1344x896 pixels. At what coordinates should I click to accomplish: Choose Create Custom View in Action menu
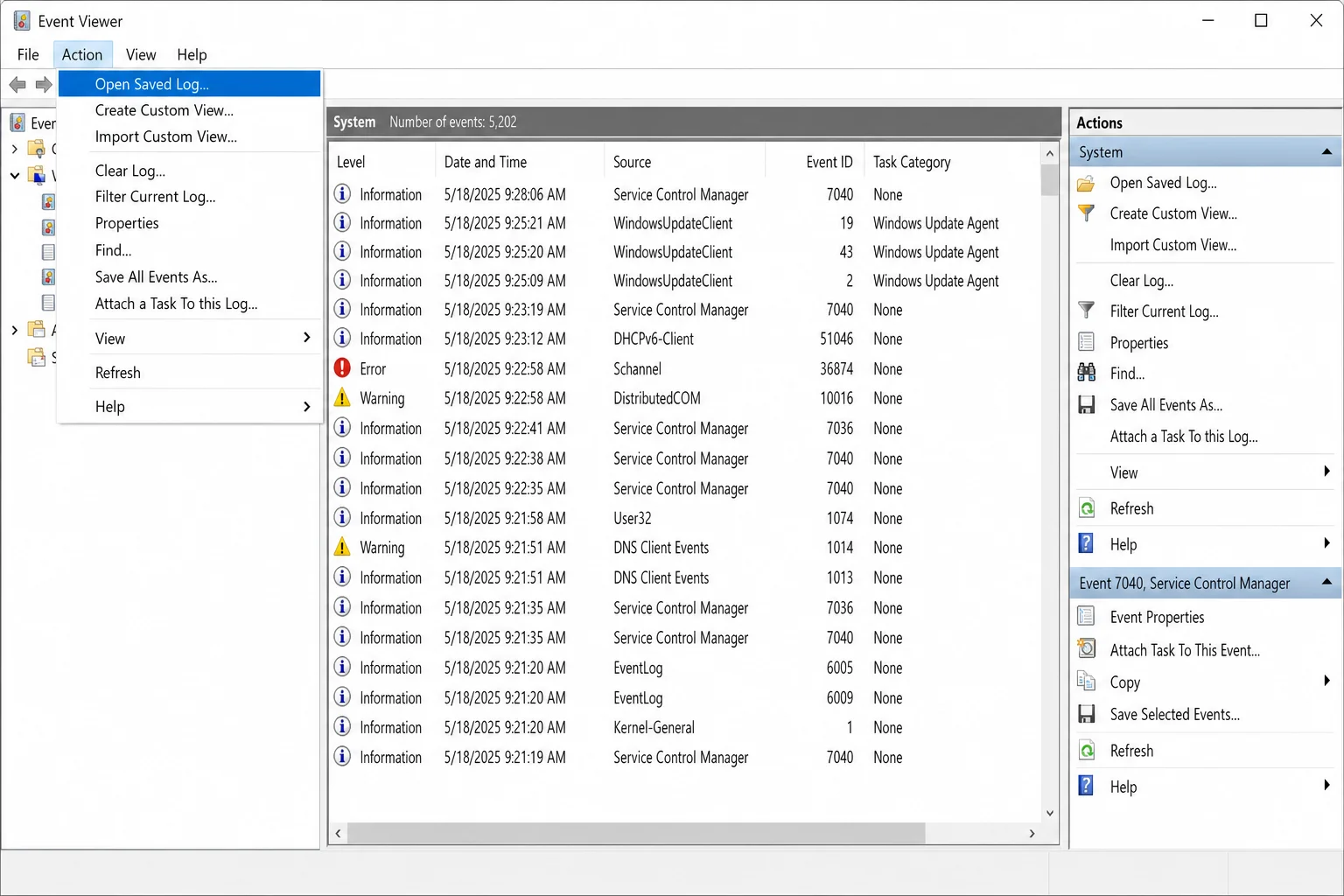click(190, 110)
